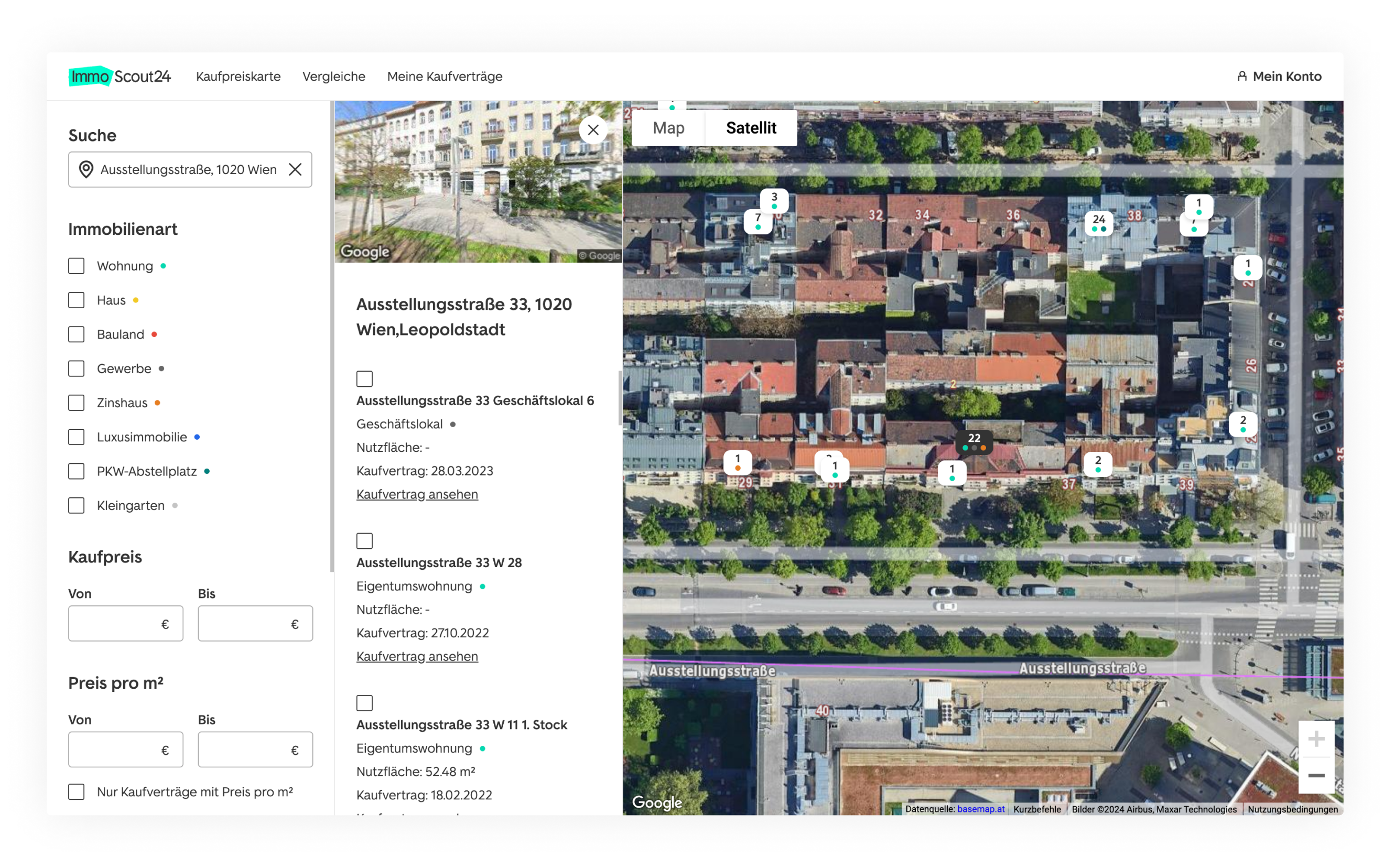Select checkbox for W 28 listing
Screen dimensions: 1396x868
click(364, 541)
